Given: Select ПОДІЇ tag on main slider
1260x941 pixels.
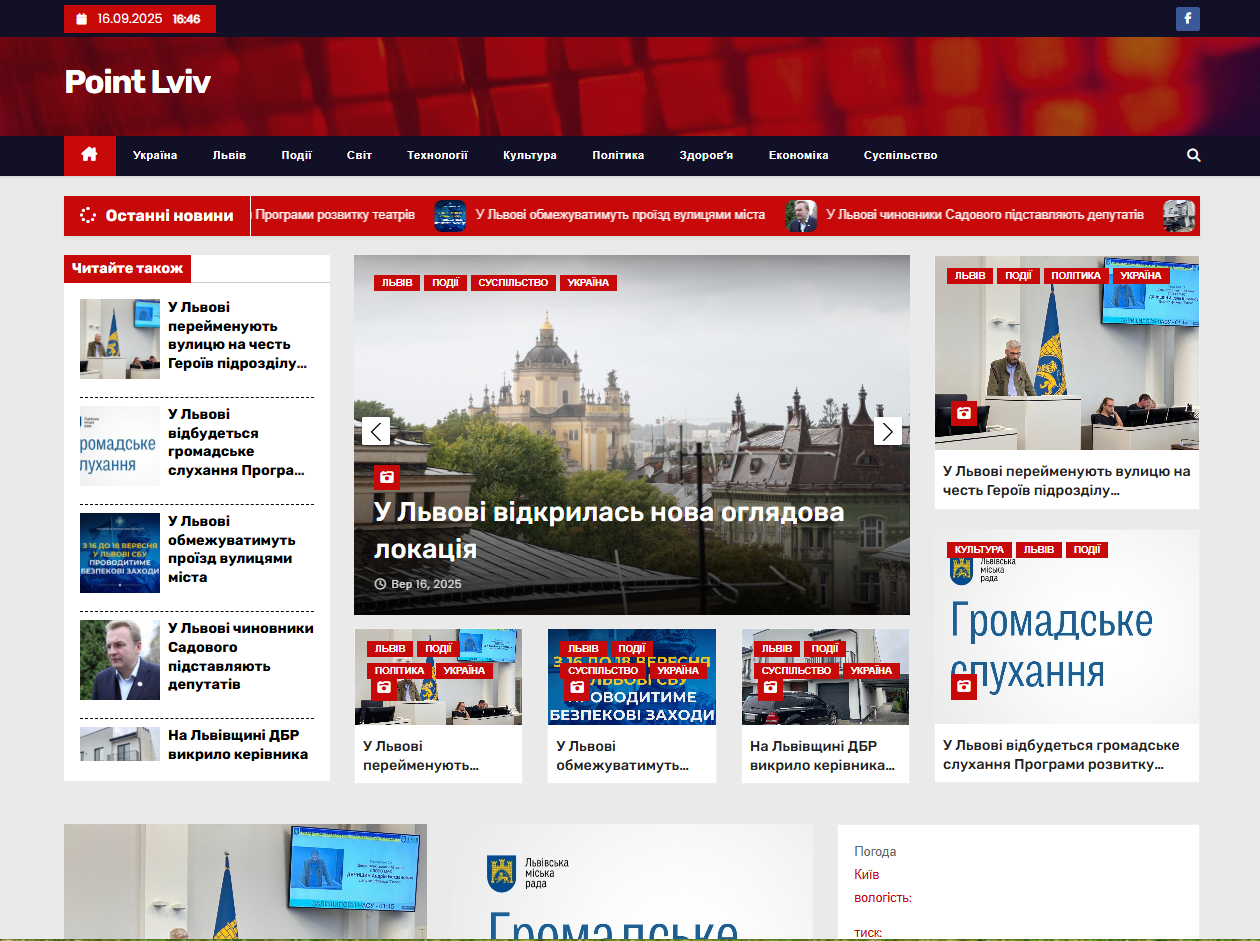Looking at the screenshot, I should (x=446, y=283).
